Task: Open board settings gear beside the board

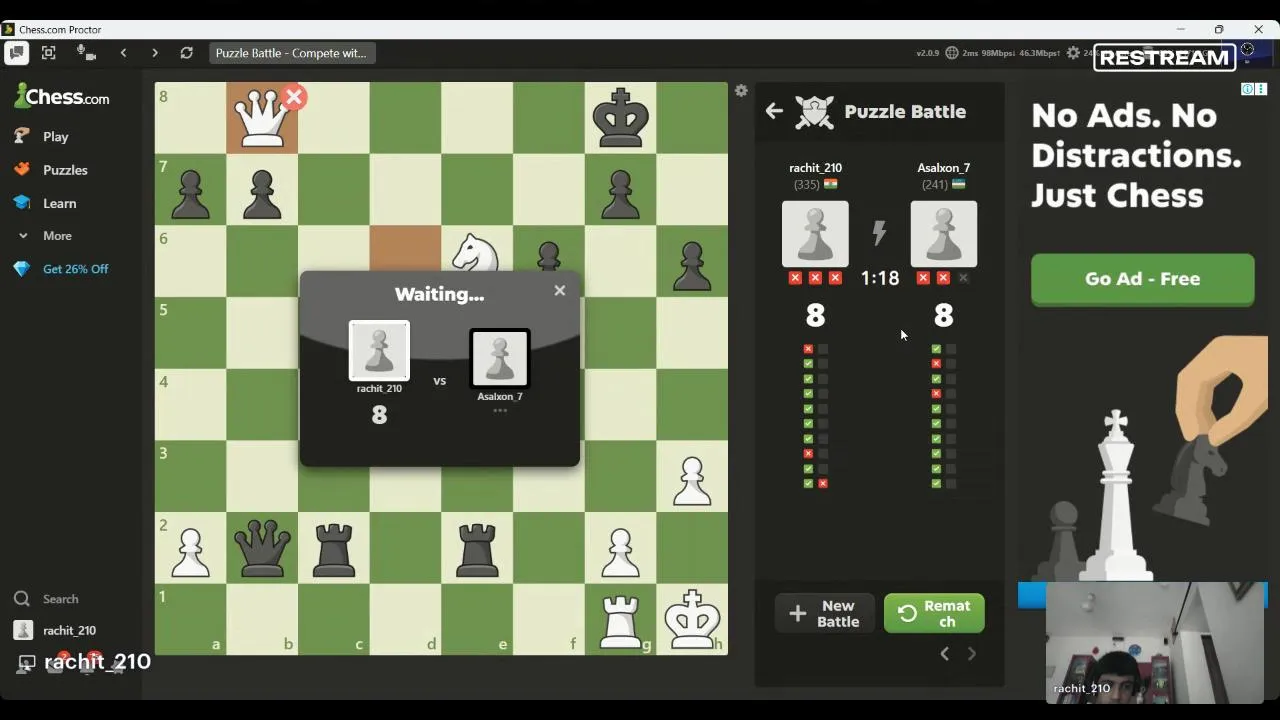Action: coord(741,91)
